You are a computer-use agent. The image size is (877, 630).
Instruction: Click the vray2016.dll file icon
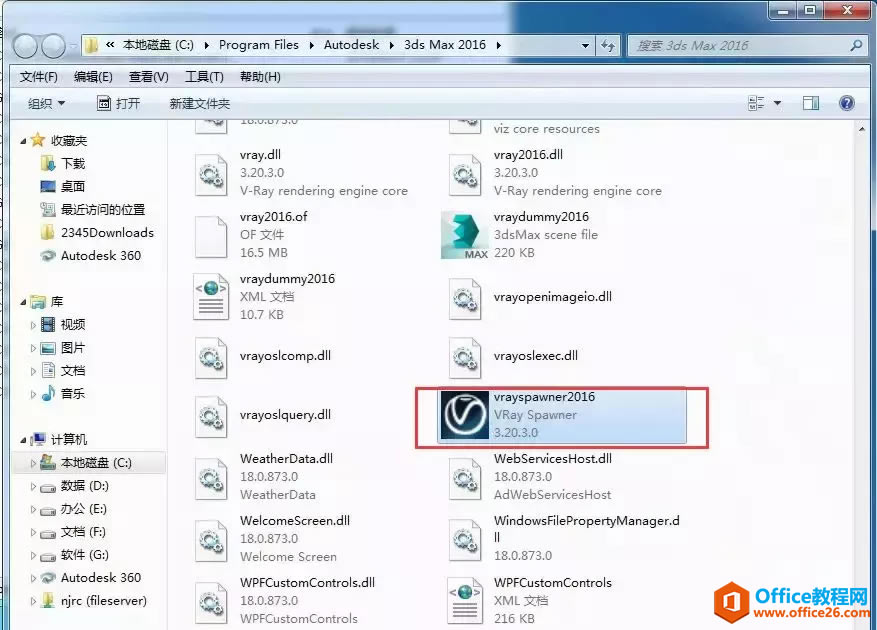[465, 175]
